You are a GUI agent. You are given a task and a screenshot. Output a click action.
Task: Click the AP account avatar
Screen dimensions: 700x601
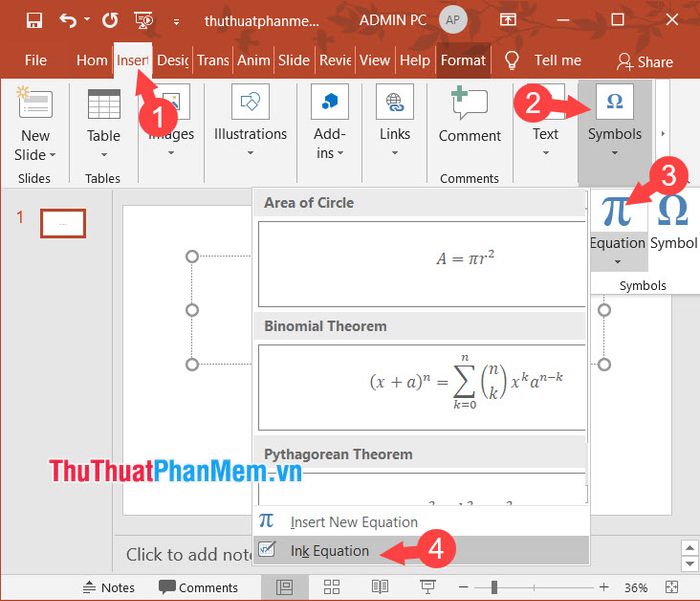pos(453,20)
